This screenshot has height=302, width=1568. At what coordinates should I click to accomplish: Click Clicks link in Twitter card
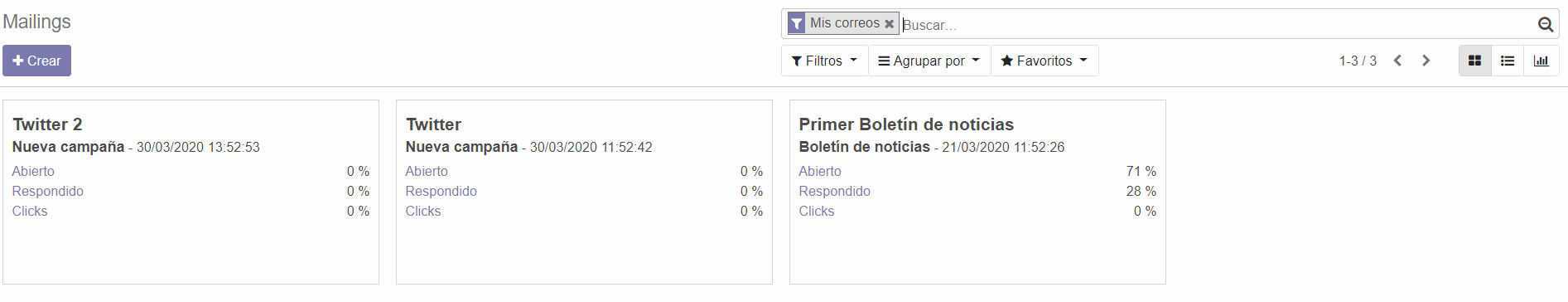click(x=422, y=211)
